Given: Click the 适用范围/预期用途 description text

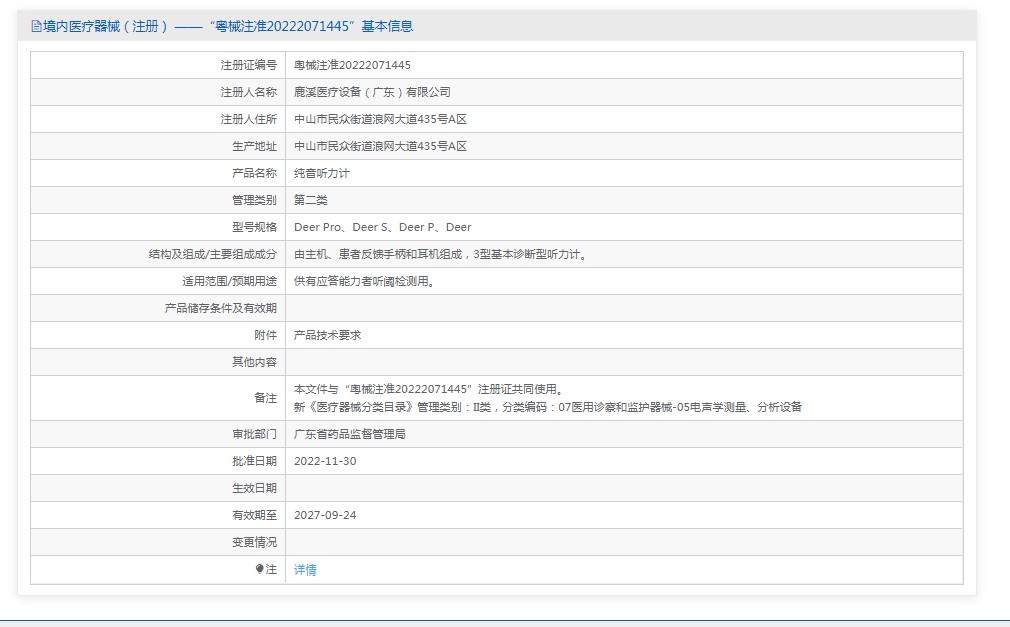Looking at the screenshot, I should click(x=365, y=282).
